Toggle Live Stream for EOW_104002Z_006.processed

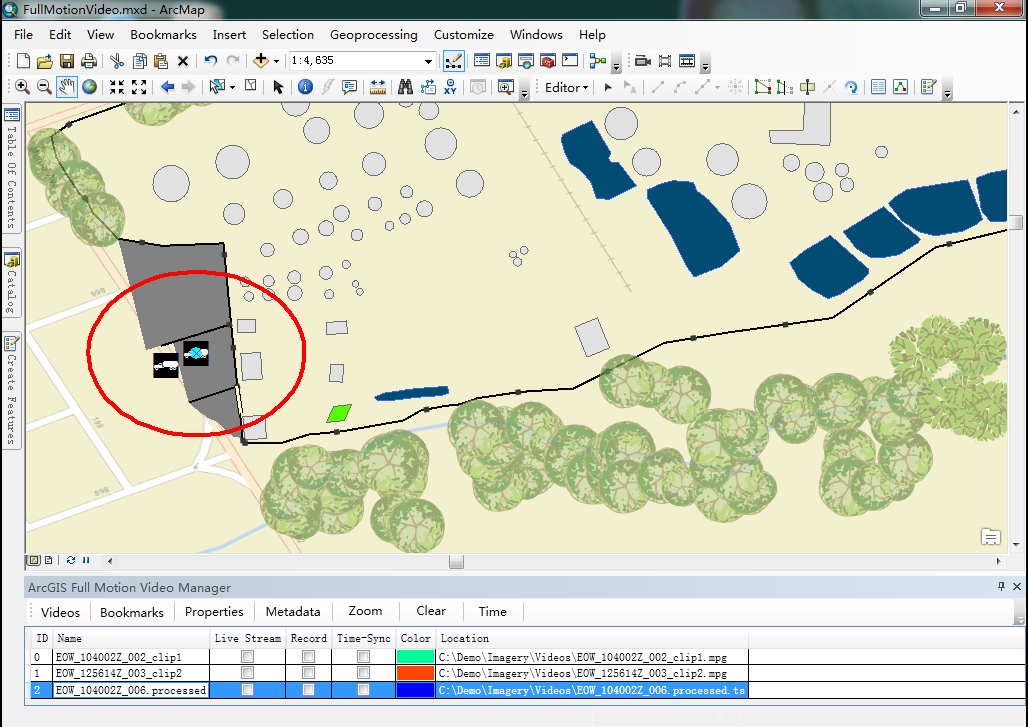247,690
